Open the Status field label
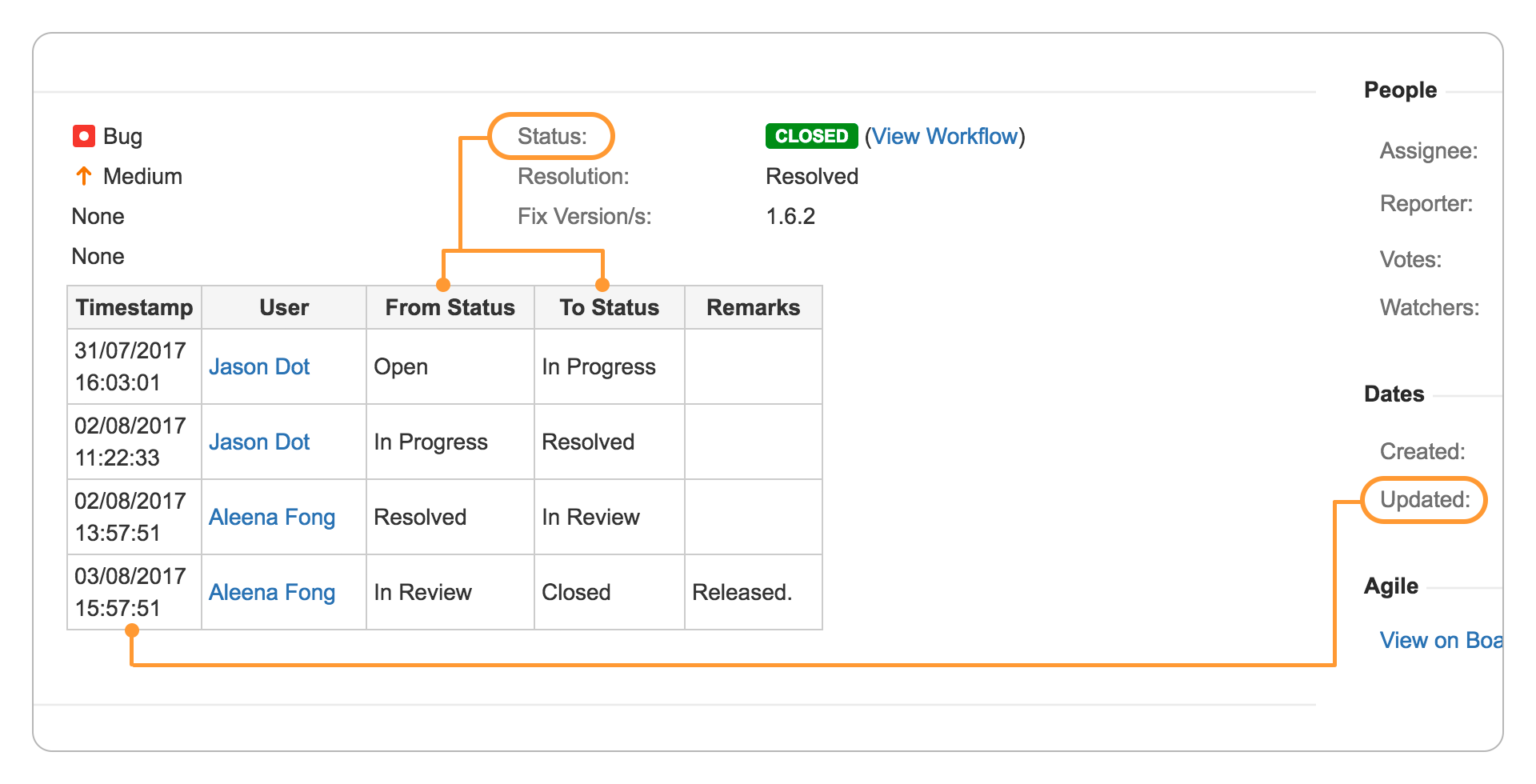Screen dimensions: 1536x784 pyautogui.click(x=550, y=136)
